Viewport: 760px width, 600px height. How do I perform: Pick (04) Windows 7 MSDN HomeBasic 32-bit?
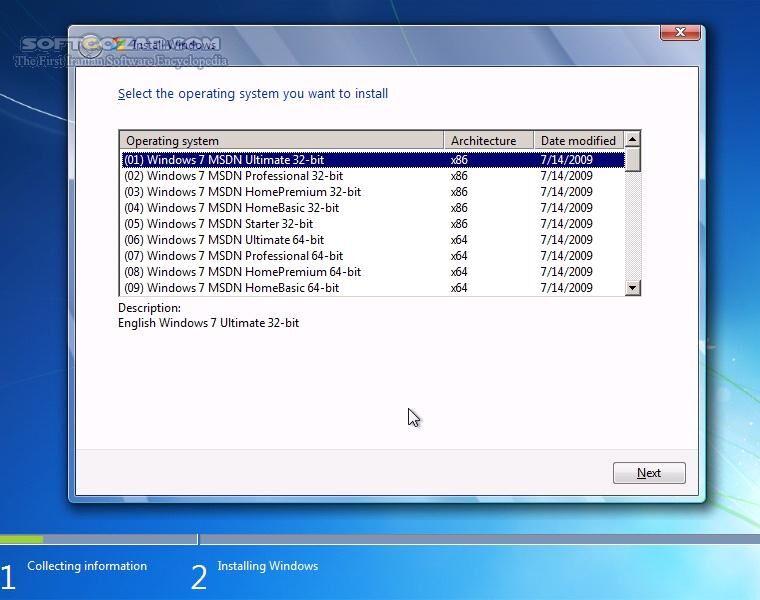pos(373,208)
